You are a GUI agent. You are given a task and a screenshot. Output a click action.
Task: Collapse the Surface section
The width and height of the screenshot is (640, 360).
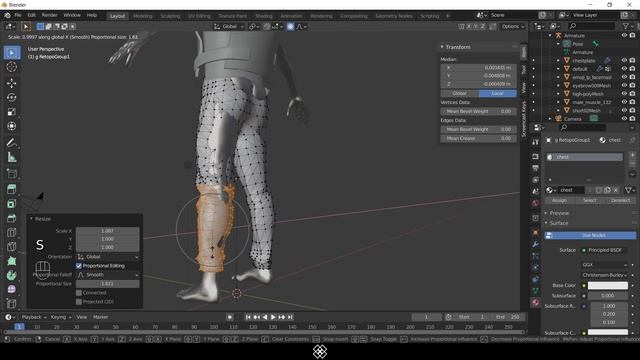click(546, 223)
